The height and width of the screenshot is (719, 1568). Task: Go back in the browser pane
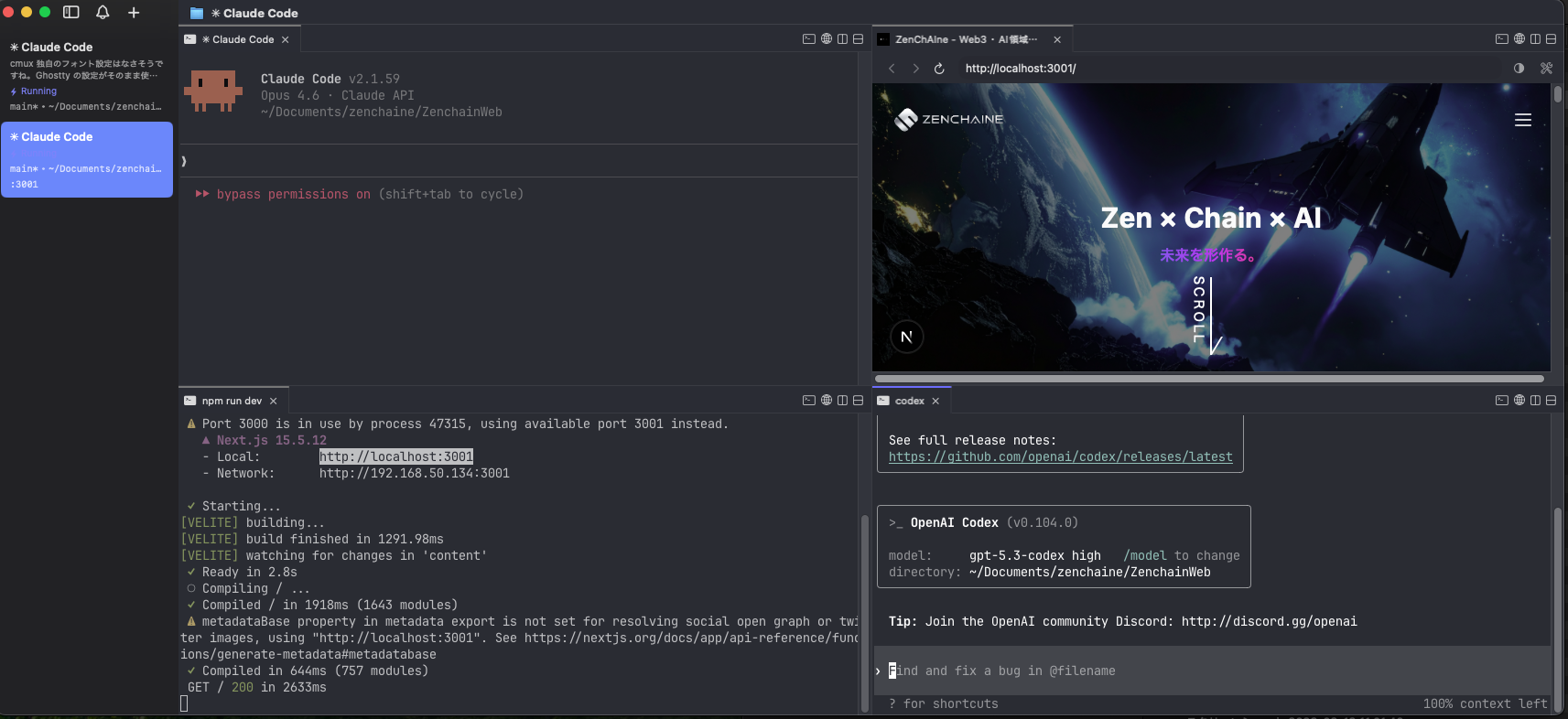coord(892,69)
